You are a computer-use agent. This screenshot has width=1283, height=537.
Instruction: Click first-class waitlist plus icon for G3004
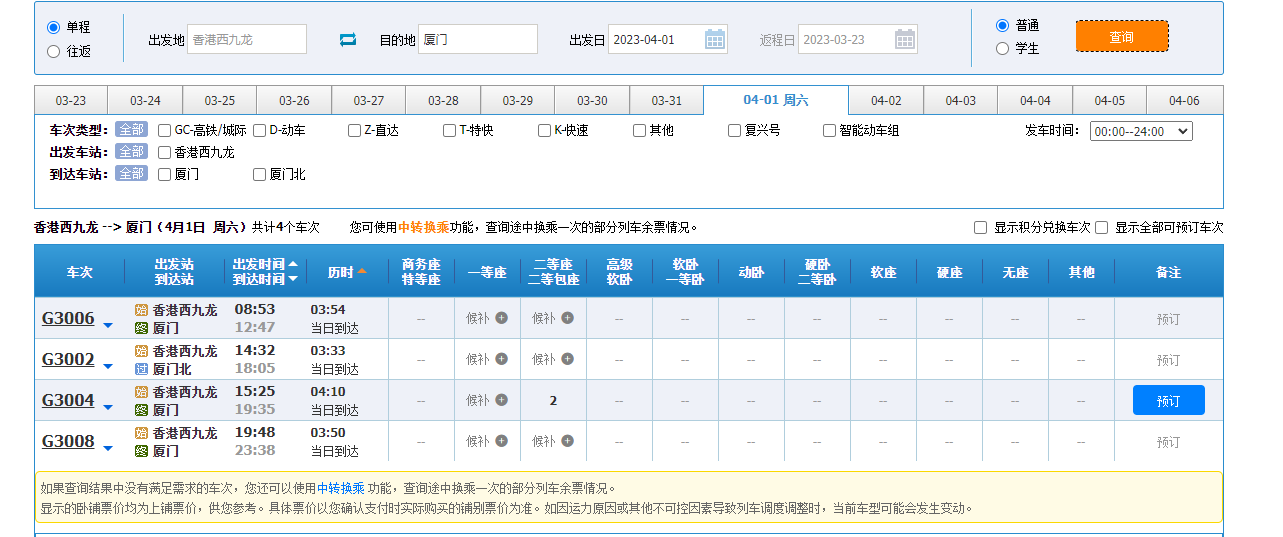tap(502, 400)
